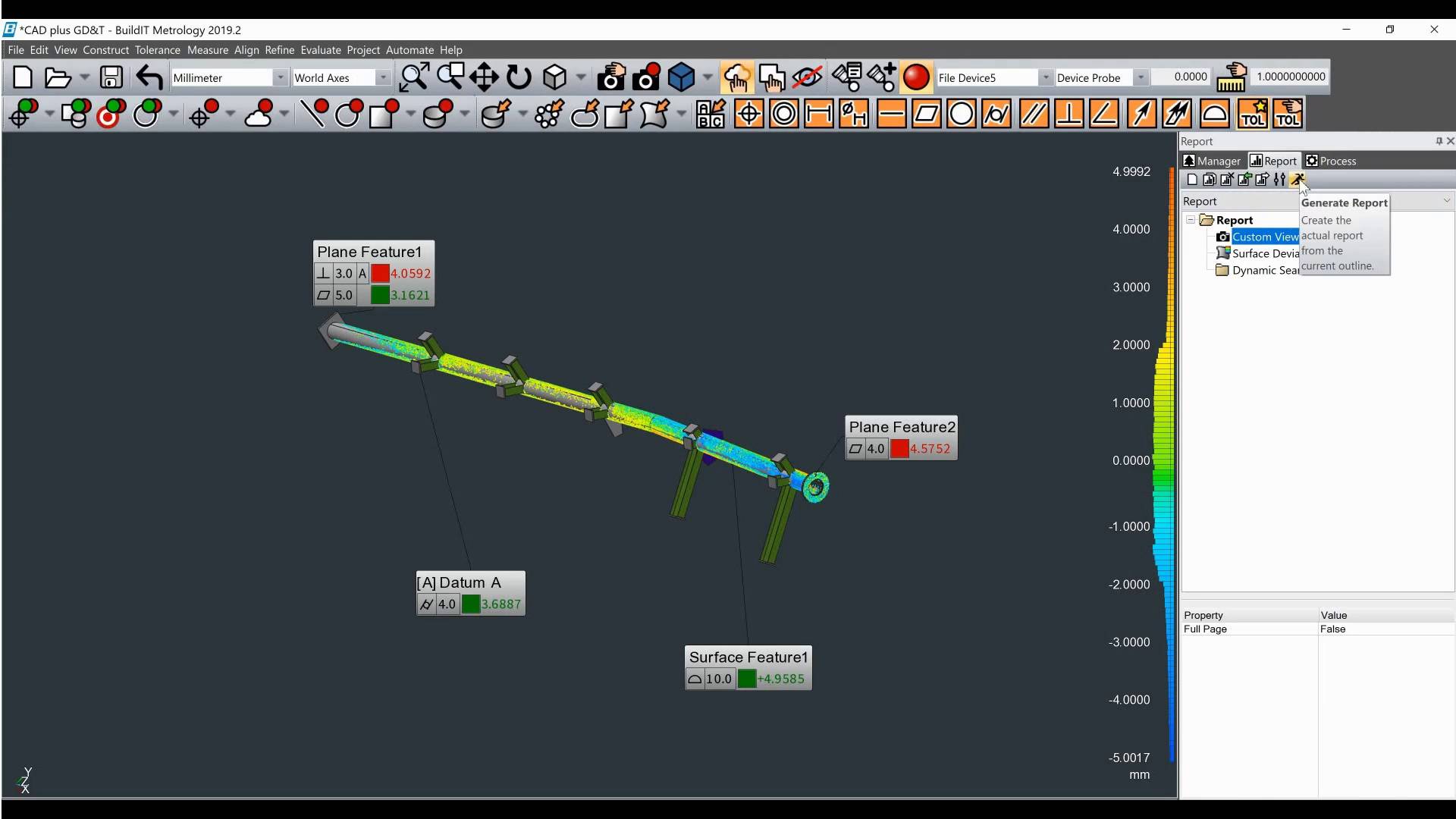This screenshot has height=819, width=1456.
Task: Toggle the surface picking hand tool
Action: click(x=771, y=77)
